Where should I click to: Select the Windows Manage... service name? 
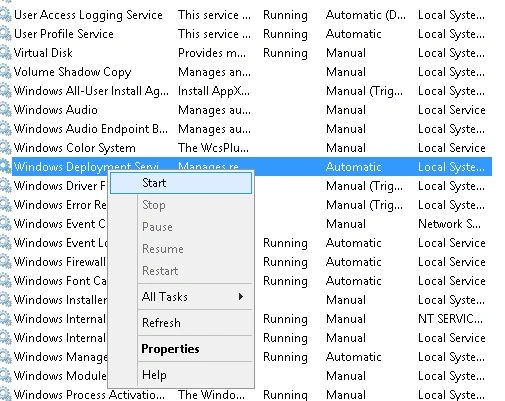pos(60,357)
